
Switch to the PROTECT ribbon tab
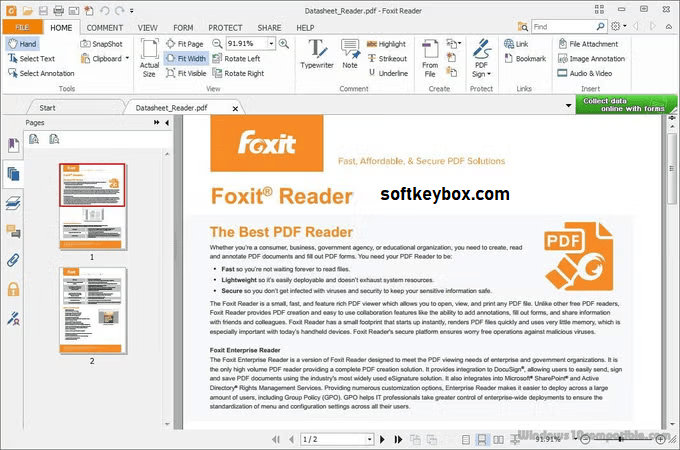pos(225,28)
